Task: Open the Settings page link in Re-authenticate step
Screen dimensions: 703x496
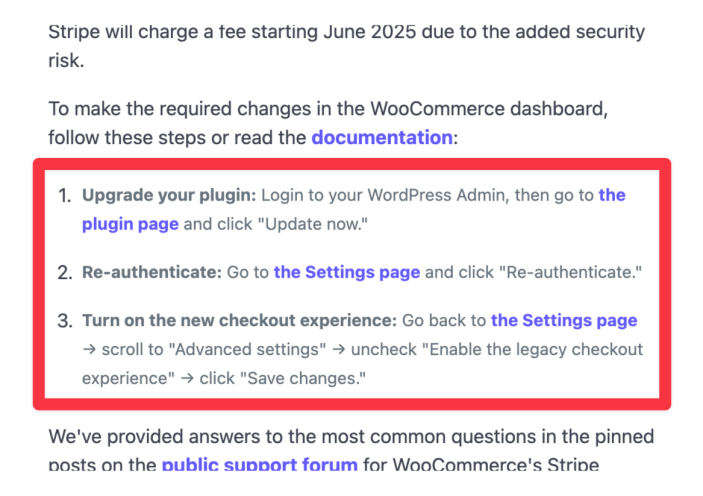Action: click(x=347, y=272)
